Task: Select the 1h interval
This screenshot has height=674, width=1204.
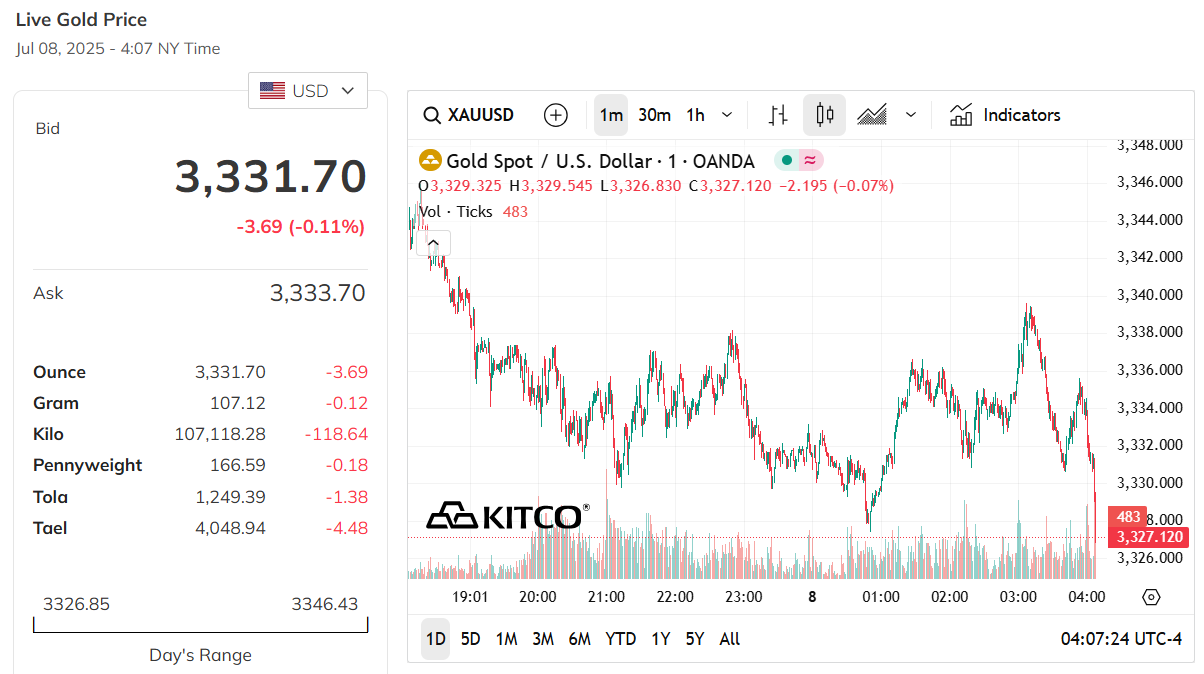Action: tap(696, 115)
